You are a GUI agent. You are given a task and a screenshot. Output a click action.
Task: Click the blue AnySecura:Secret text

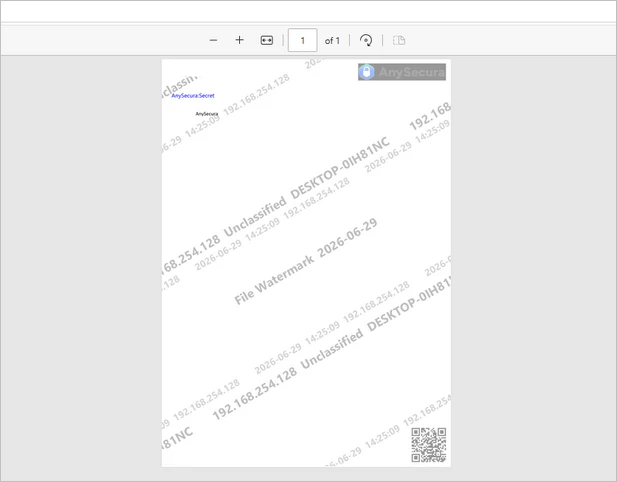point(193,96)
